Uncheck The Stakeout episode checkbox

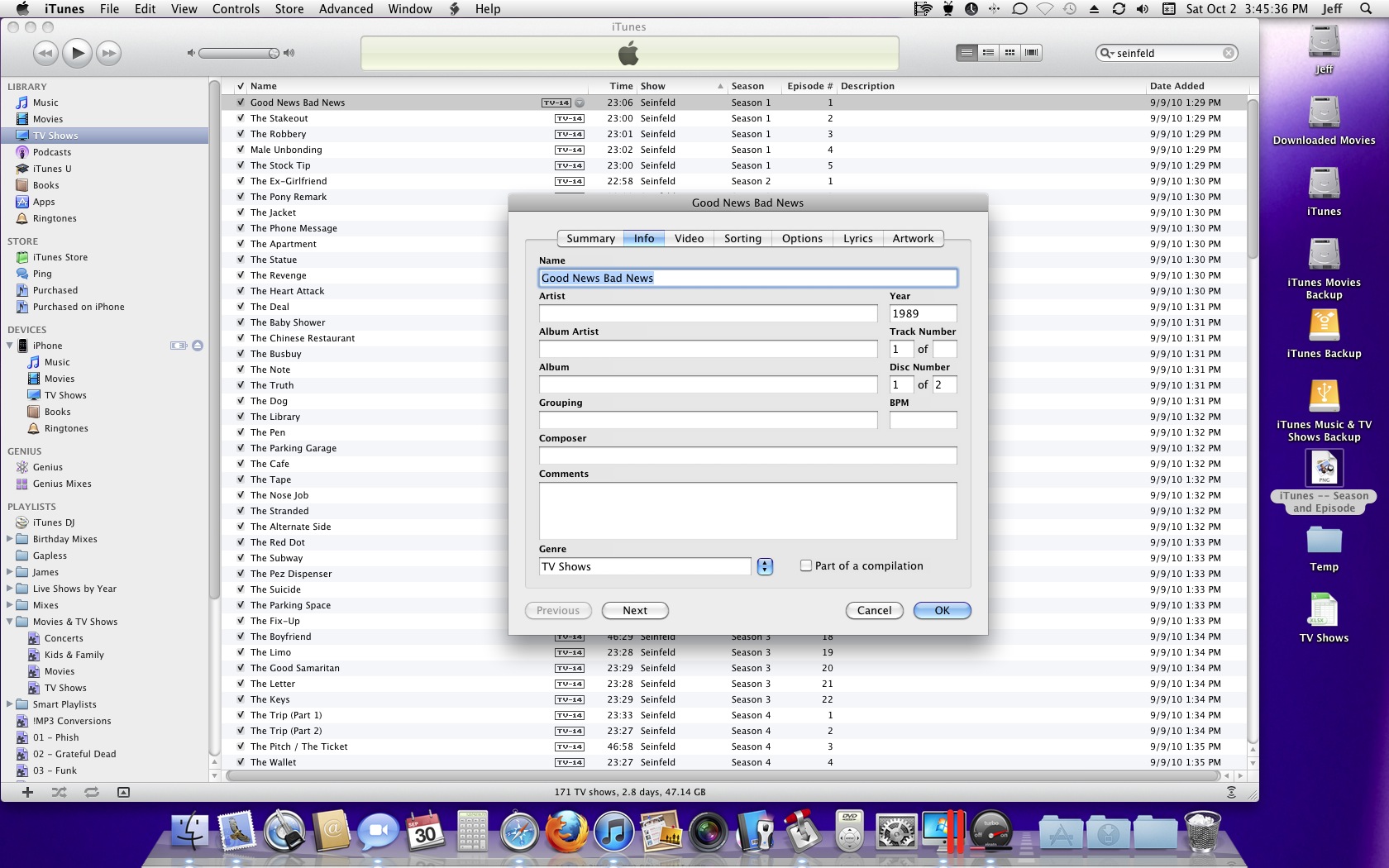(240, 118)
